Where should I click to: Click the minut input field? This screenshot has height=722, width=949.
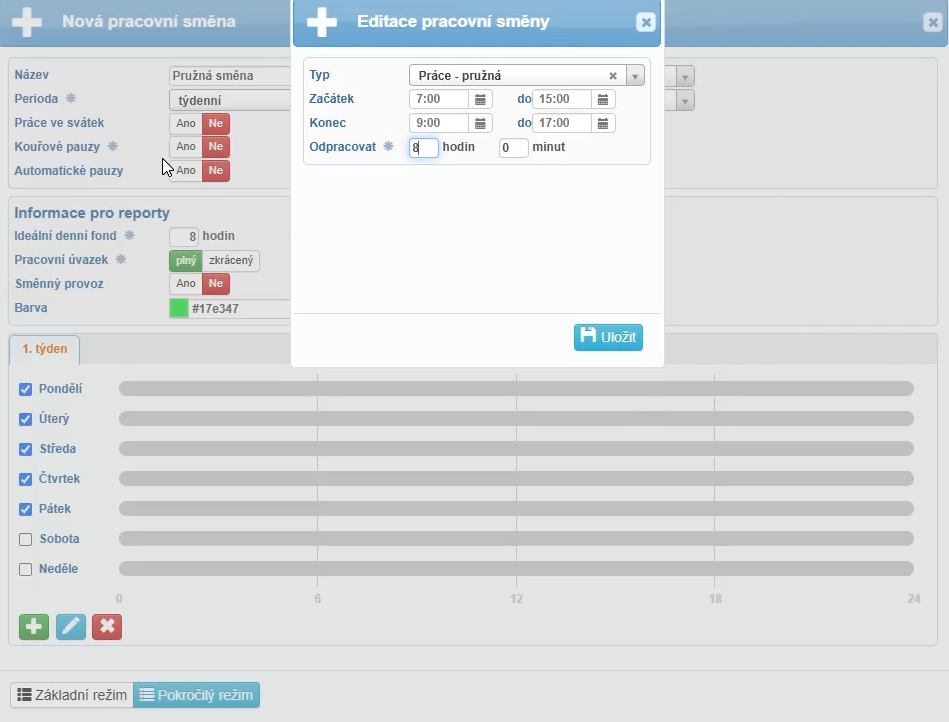point(513,148)
